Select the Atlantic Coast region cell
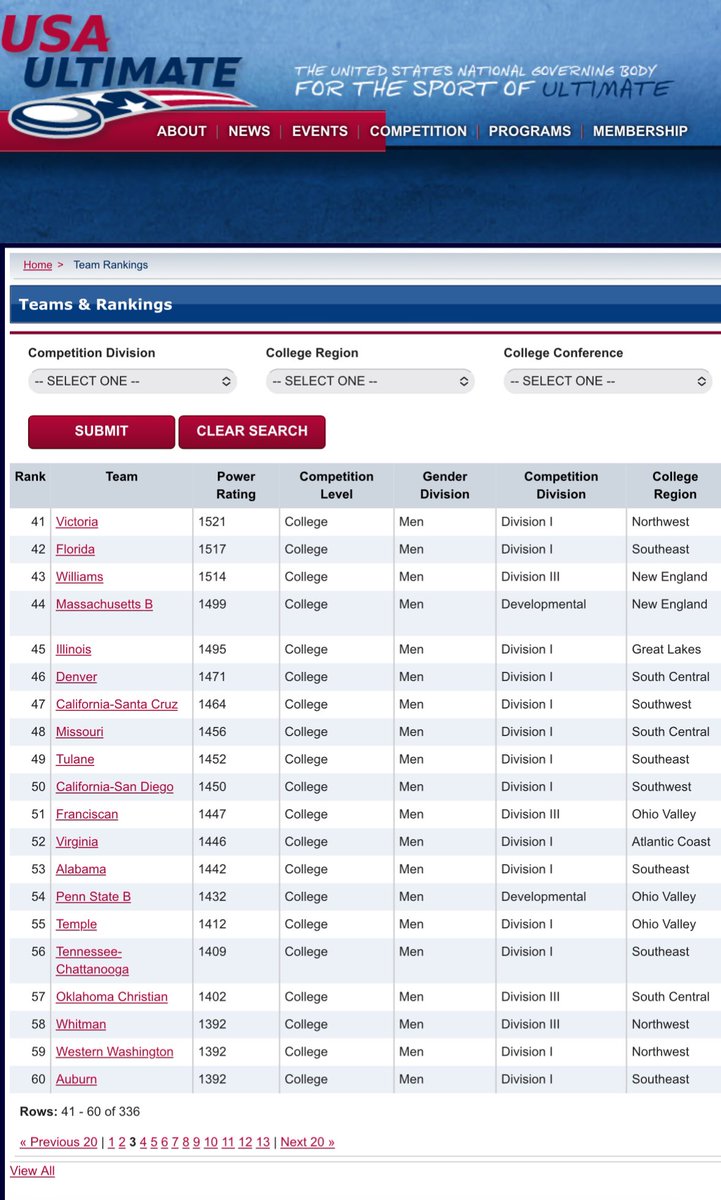The width and height of the screenshot is (721, 1200). 672,842
